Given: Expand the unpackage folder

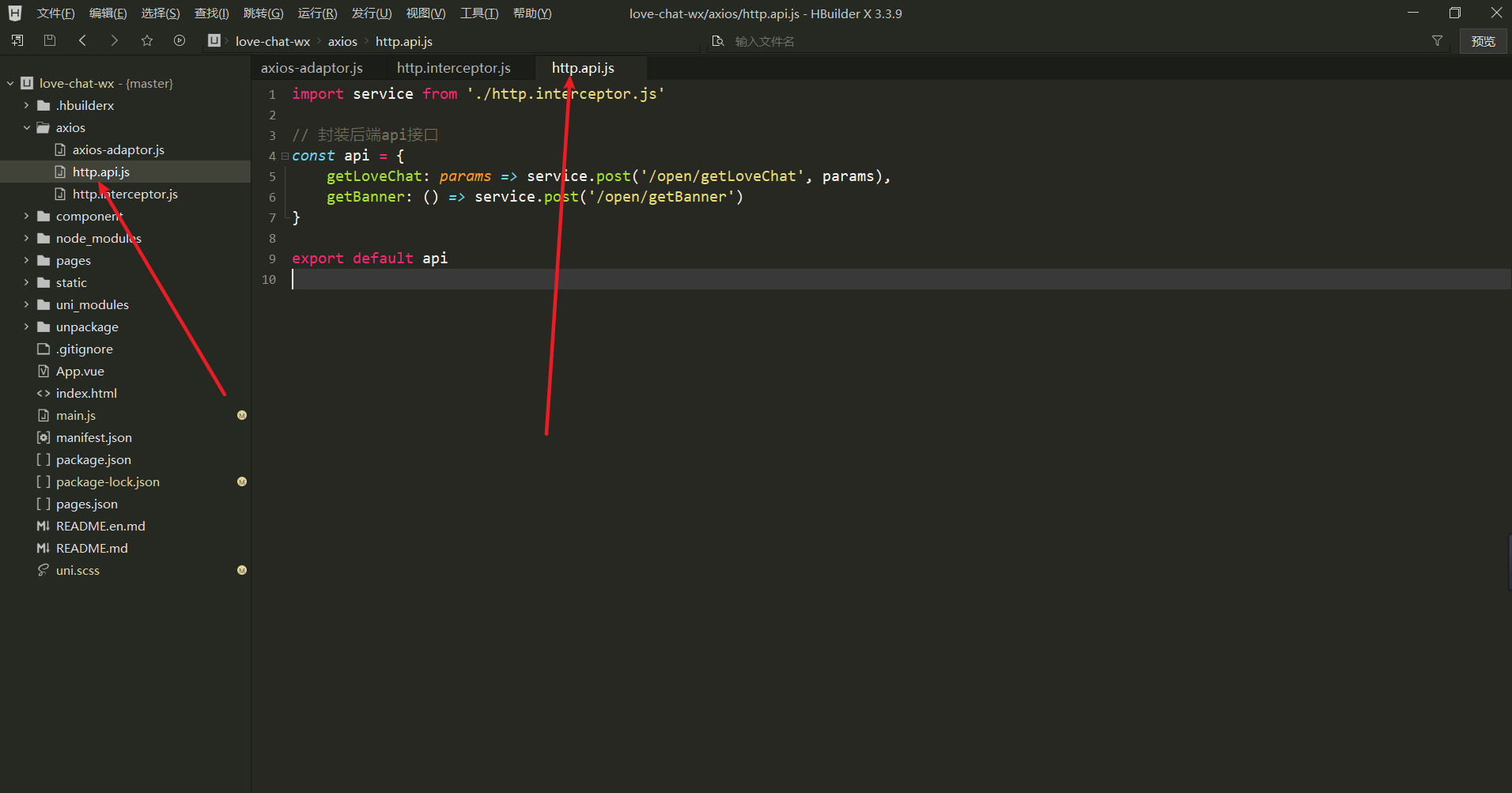Looking at the screenshot, I should [26, 327].
